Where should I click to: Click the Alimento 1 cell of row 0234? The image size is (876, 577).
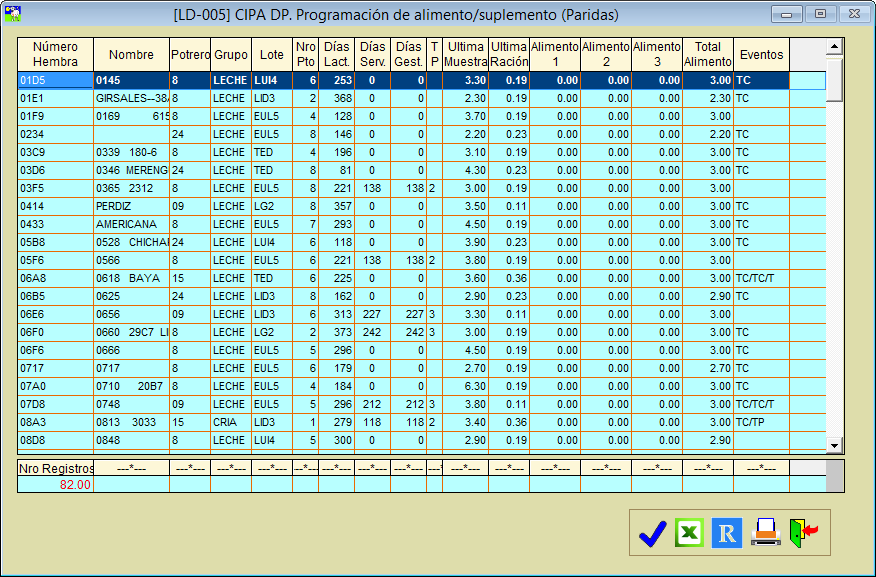click(x=554, y=134)
